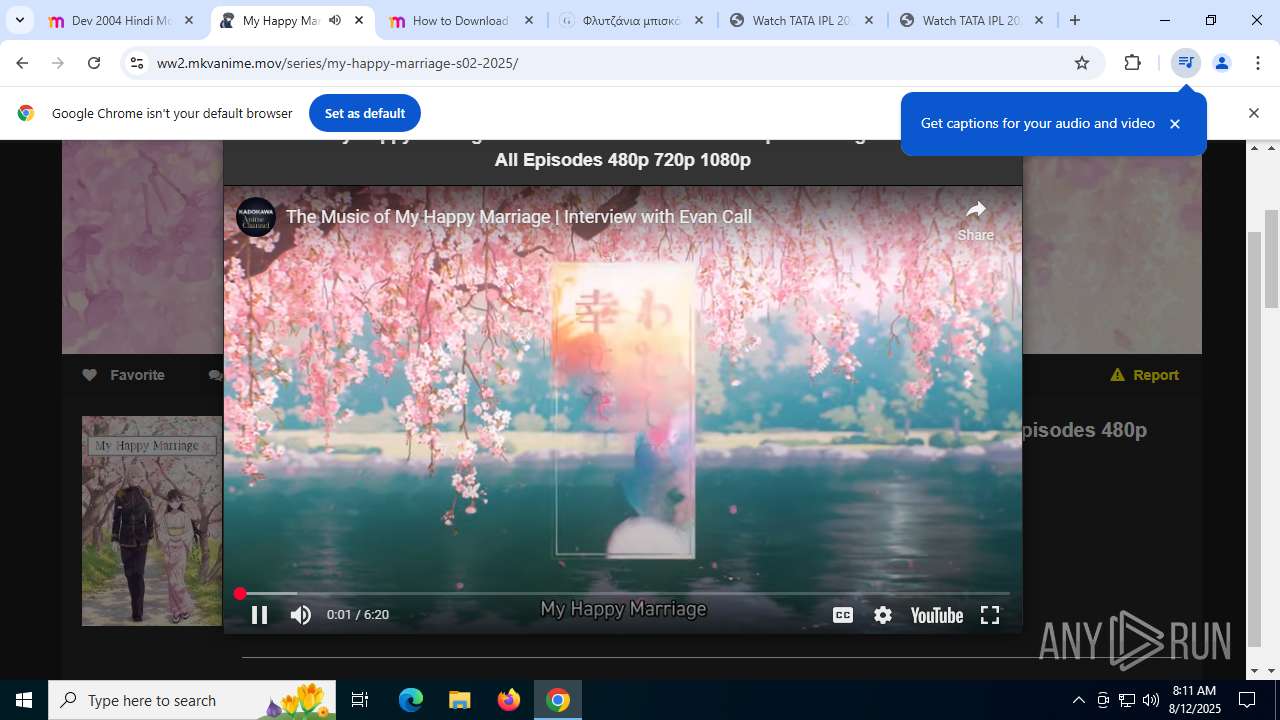The image size is (1280, 720).
Task: Switch to the How to Download tab
Action: coord(460,20)
